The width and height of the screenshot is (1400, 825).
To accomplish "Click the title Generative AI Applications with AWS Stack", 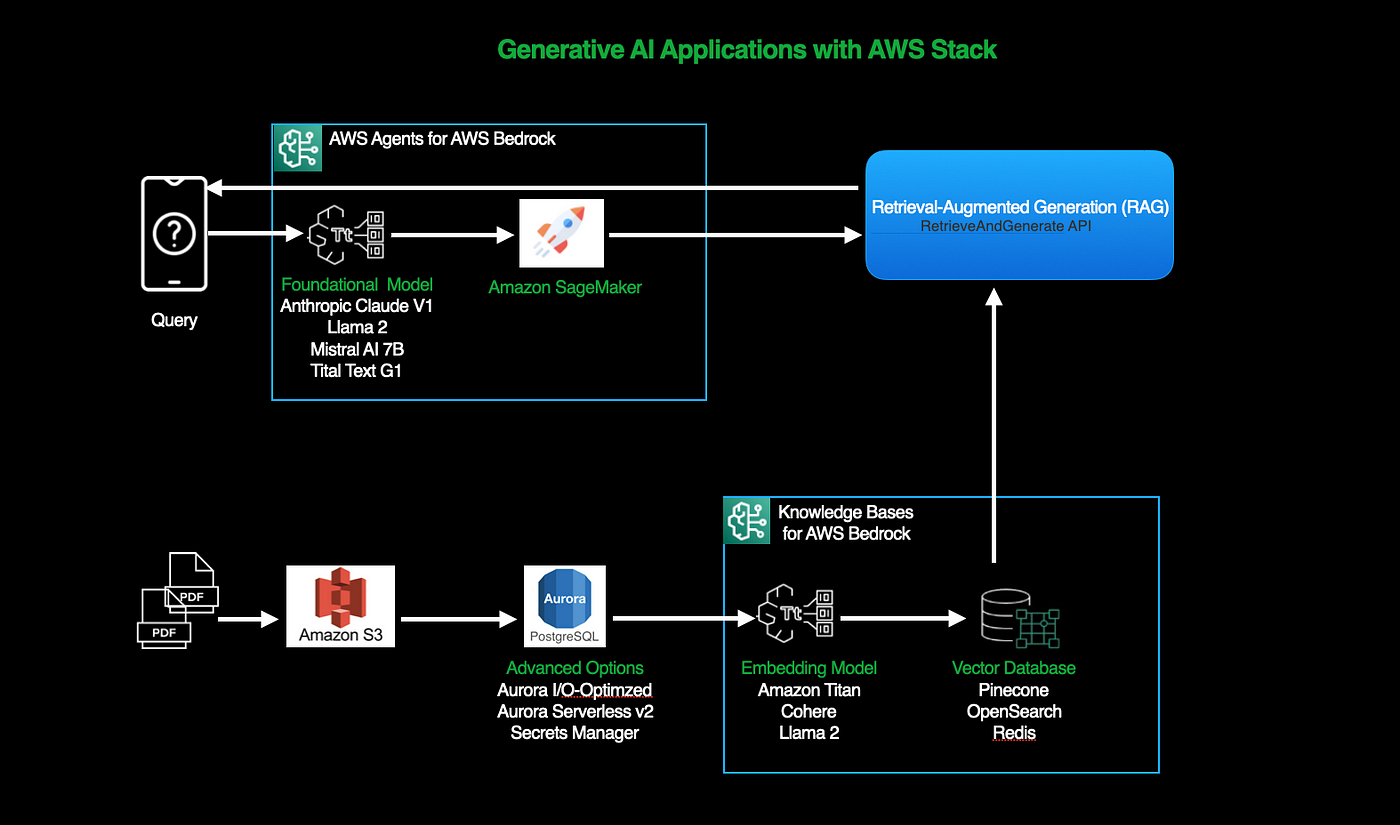I will (747, 49).
